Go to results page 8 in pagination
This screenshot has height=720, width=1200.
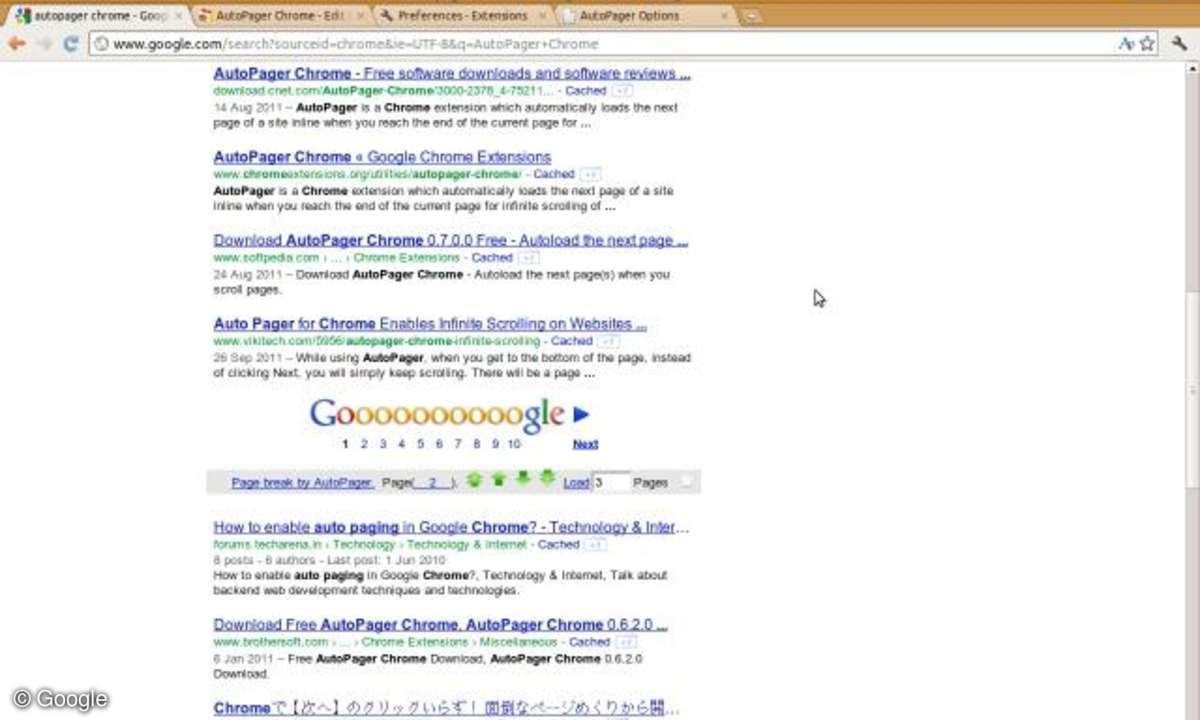(477, 444)
